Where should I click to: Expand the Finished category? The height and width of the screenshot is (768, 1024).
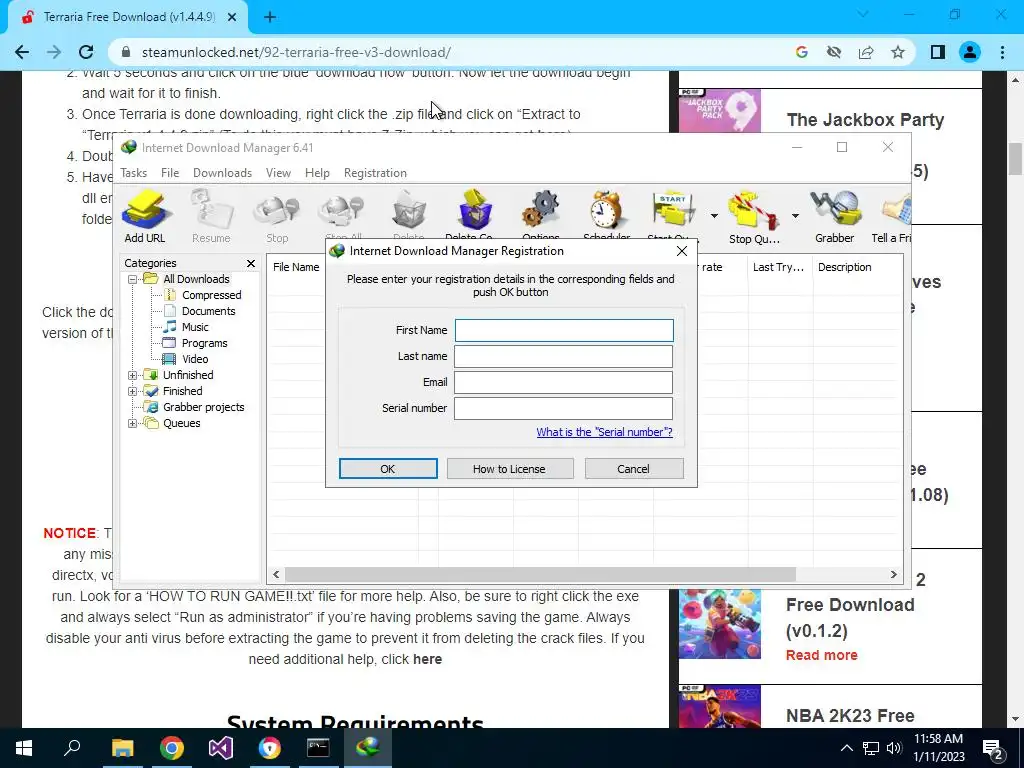coord(133,391)
